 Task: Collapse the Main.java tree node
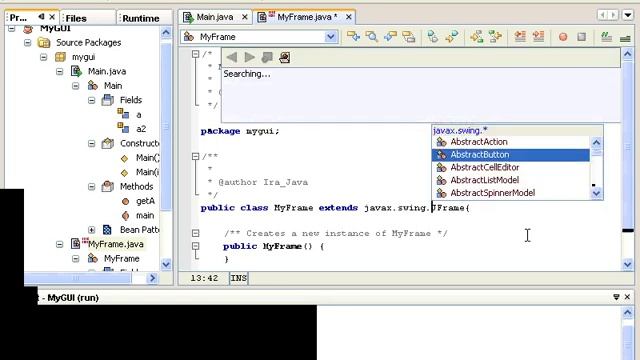[60, 71]
